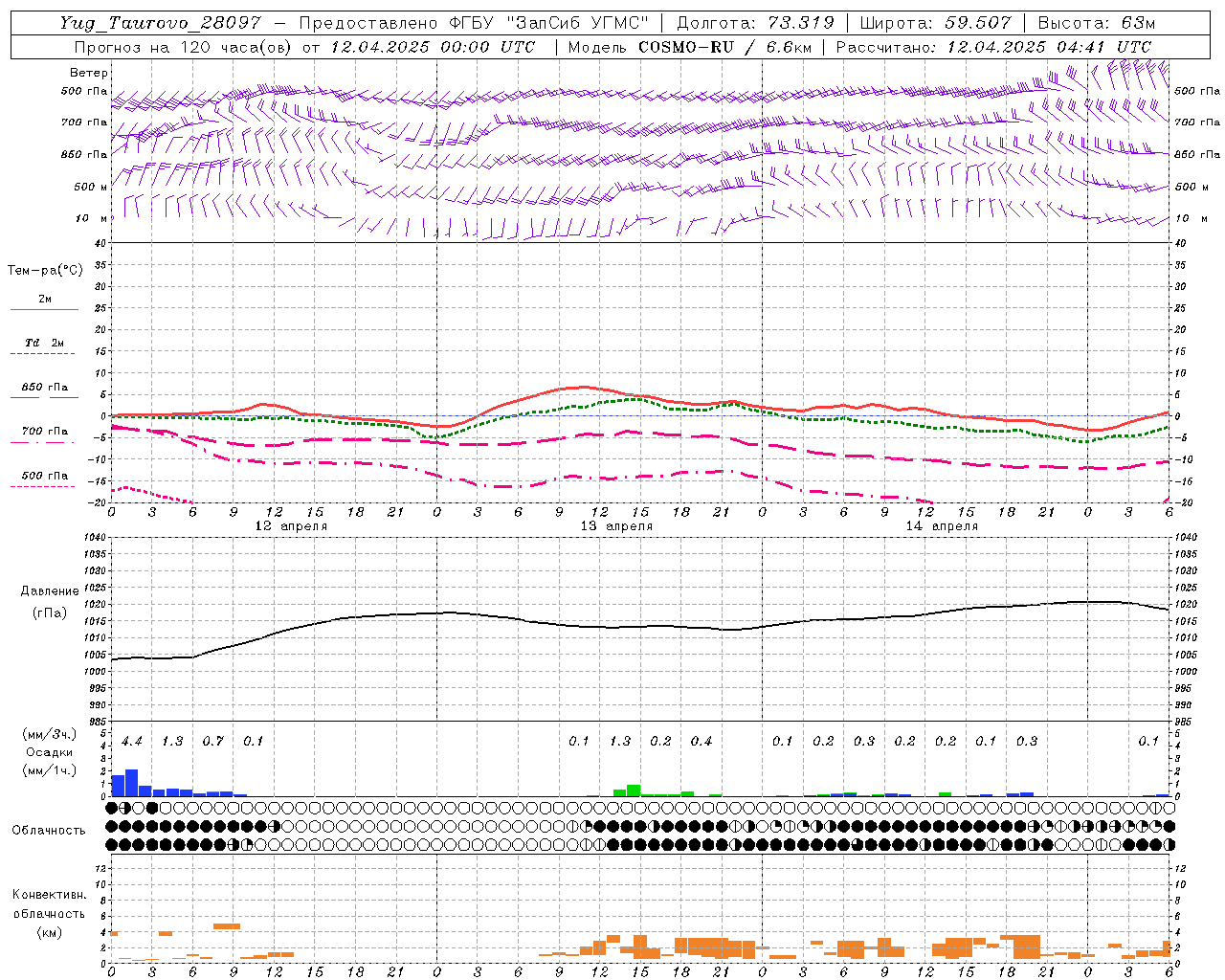This screenshot has height=980, width=1225.
Task: Click the '(гПа)' unit under Давление
Action: click(50, 613)
